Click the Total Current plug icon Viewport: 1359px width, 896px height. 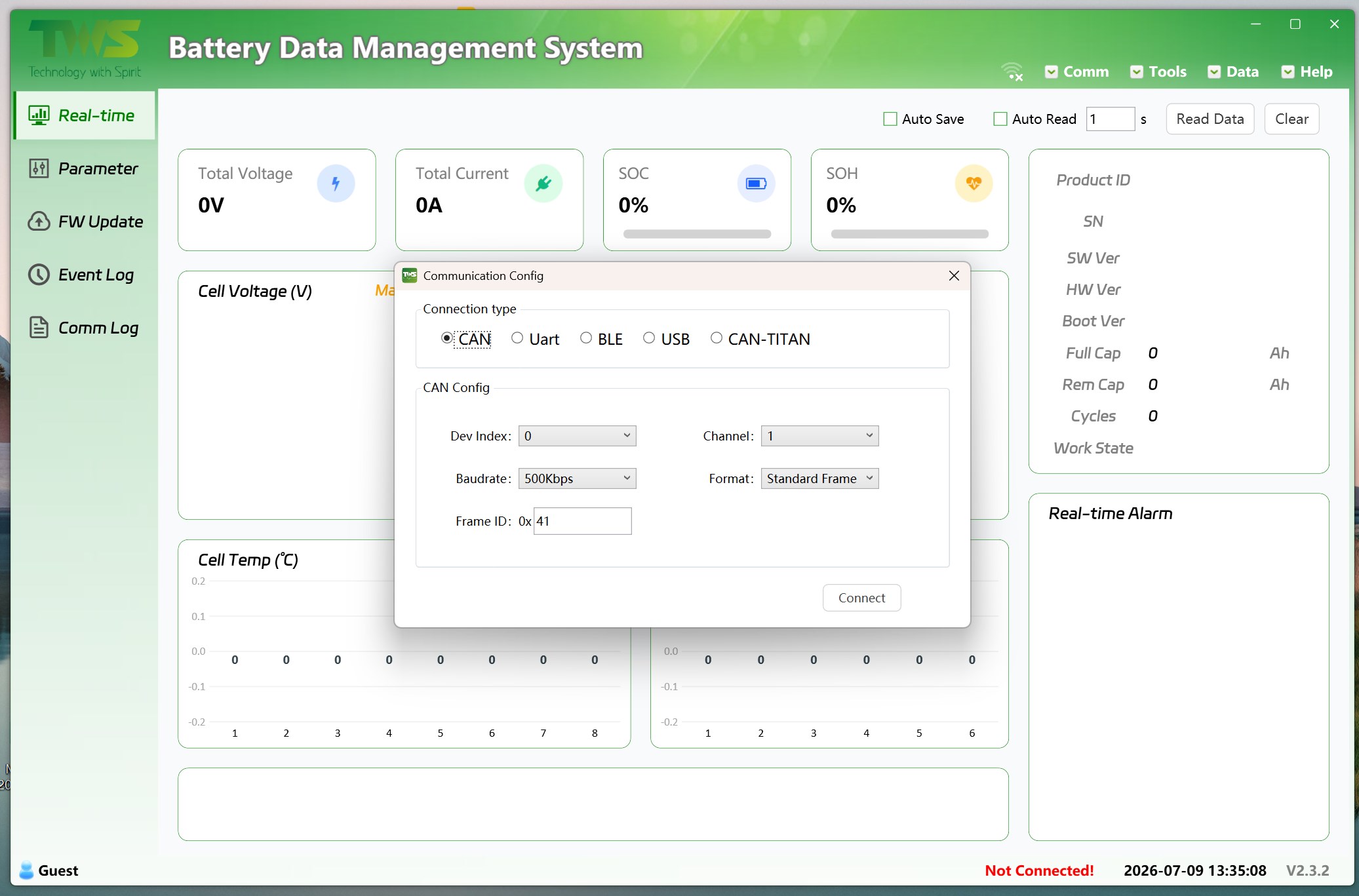tap(543, 184)
